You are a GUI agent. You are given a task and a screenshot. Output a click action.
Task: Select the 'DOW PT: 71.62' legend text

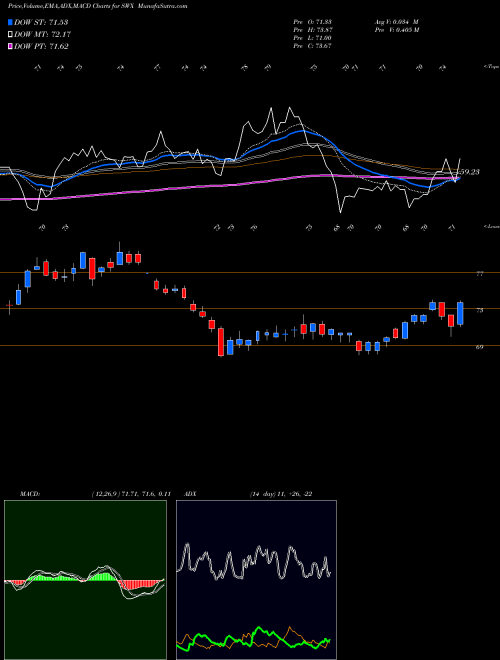tap(41, 47)
